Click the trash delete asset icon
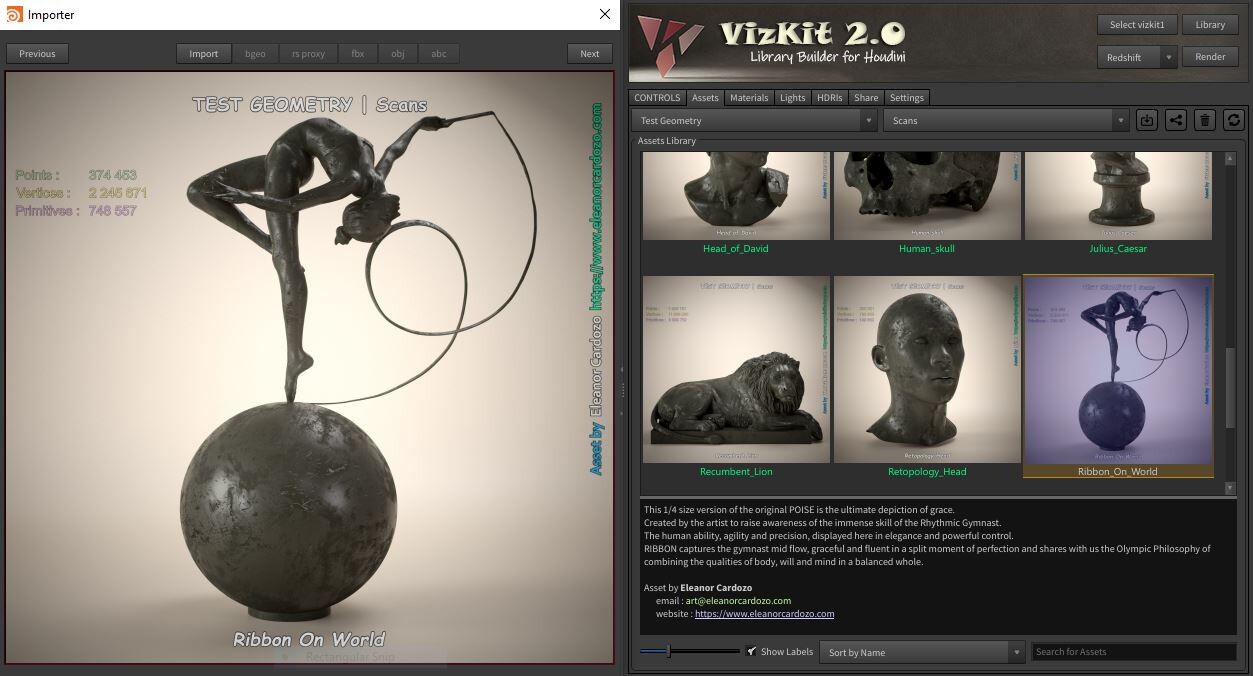 (1205, 120)
